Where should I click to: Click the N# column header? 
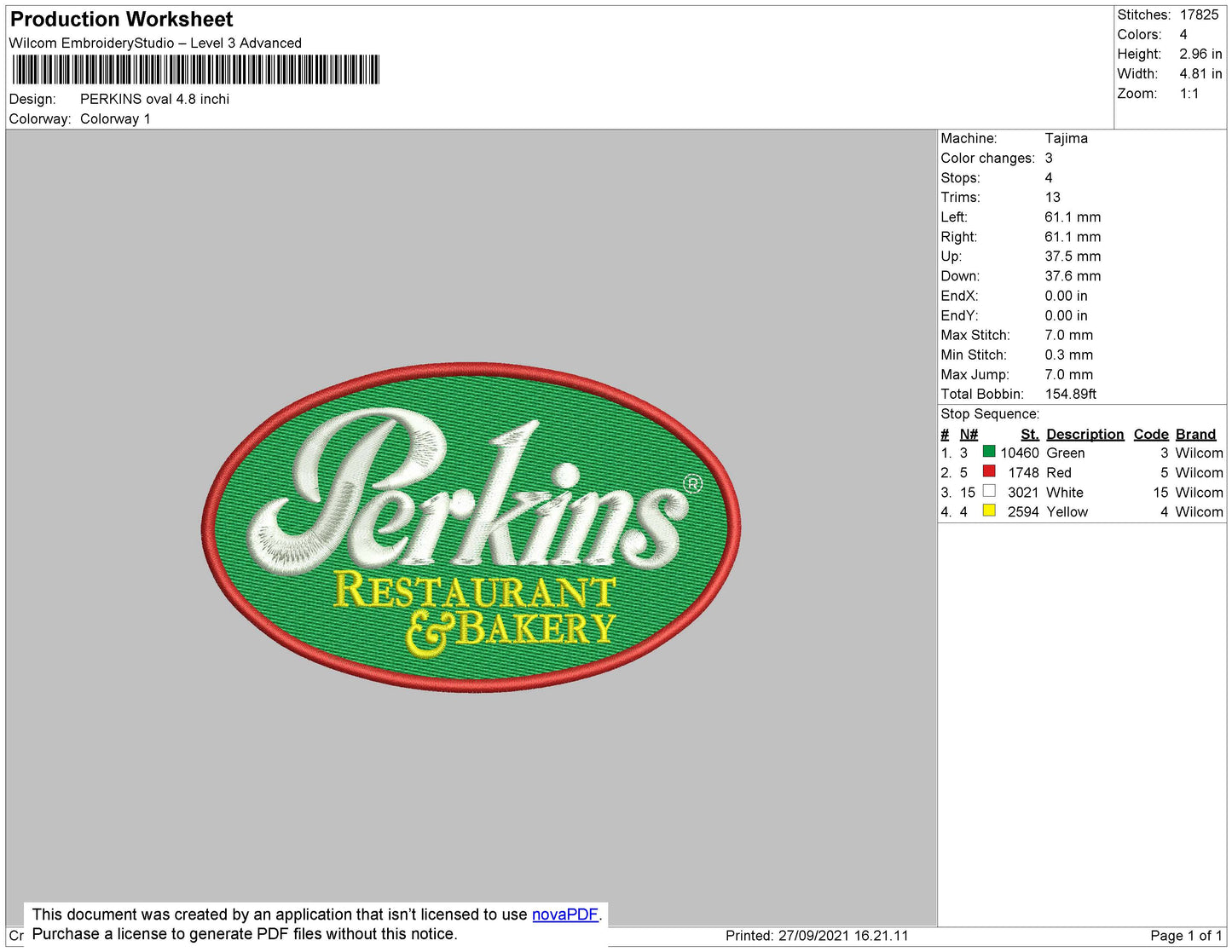(x=969, y=434)
